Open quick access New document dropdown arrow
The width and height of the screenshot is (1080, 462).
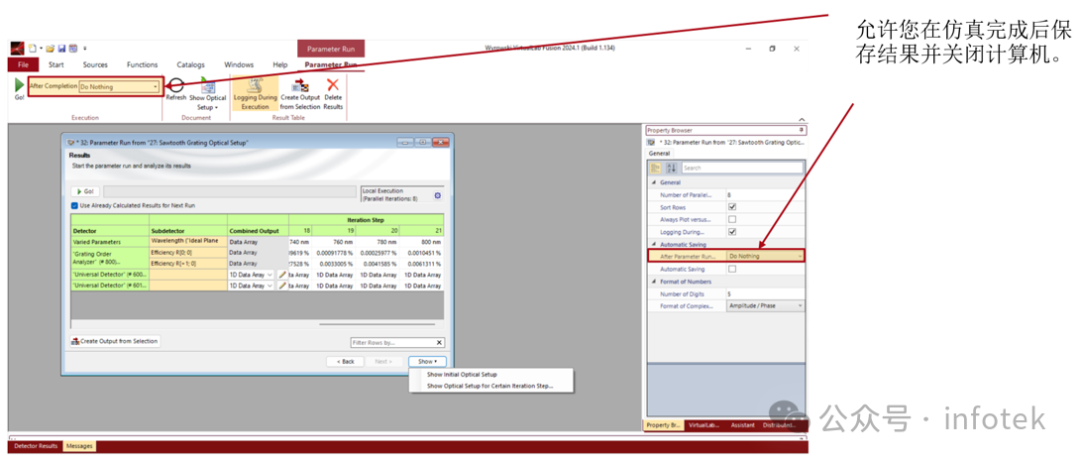41,48
